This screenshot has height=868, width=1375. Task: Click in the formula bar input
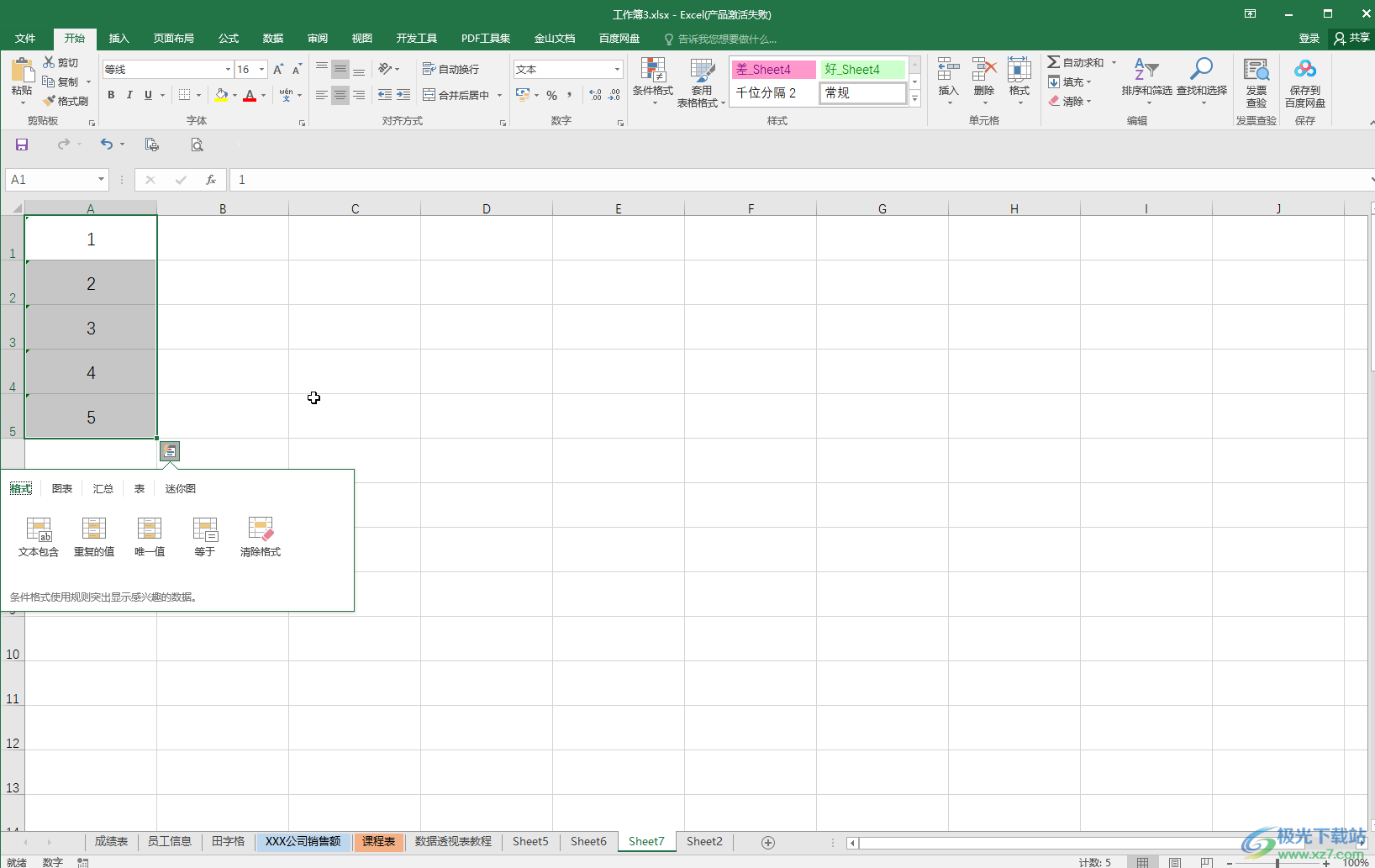(x=798, y=180)
